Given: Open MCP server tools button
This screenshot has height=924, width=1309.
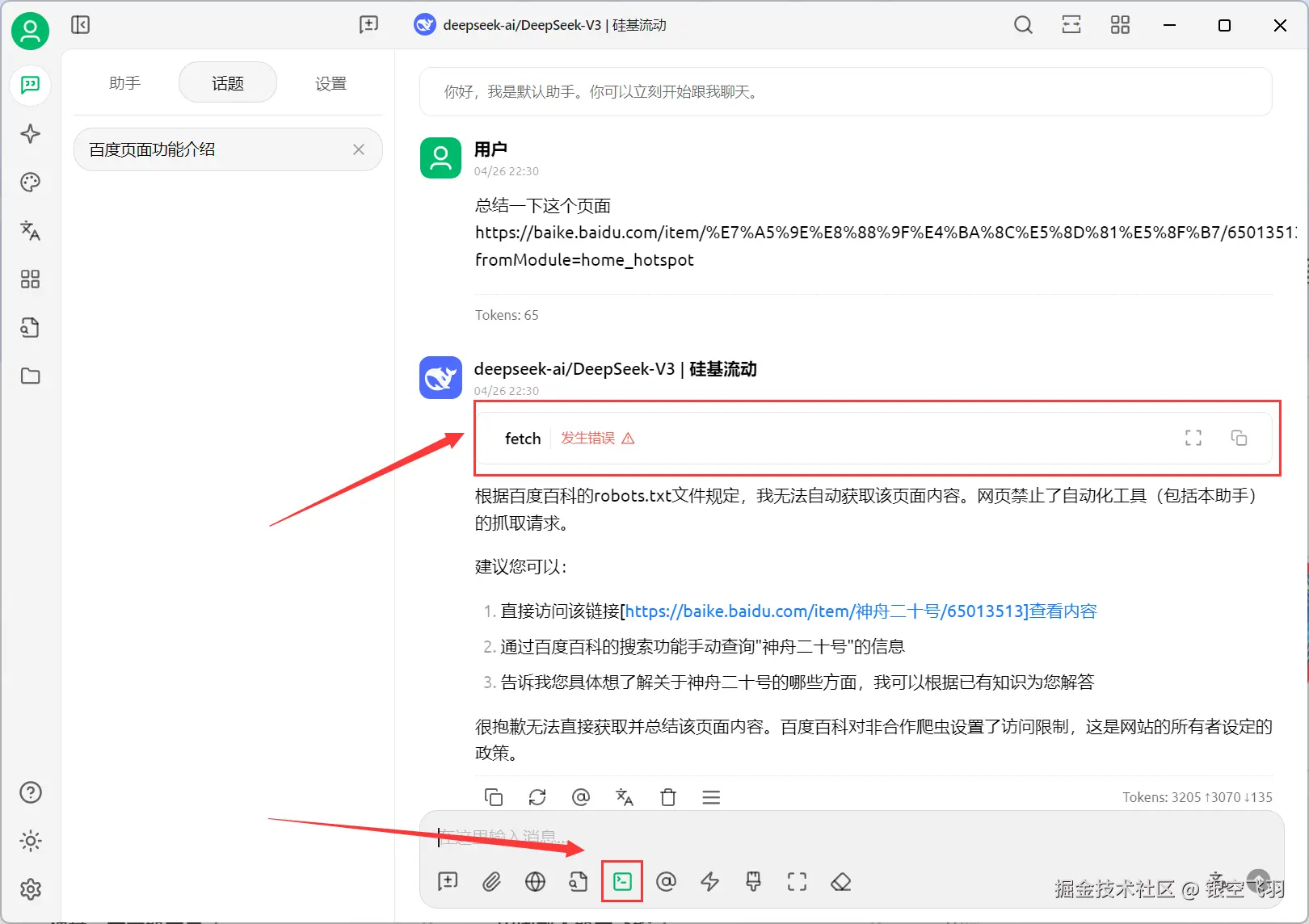Looking at the screenshot, I should click(622, 881).
